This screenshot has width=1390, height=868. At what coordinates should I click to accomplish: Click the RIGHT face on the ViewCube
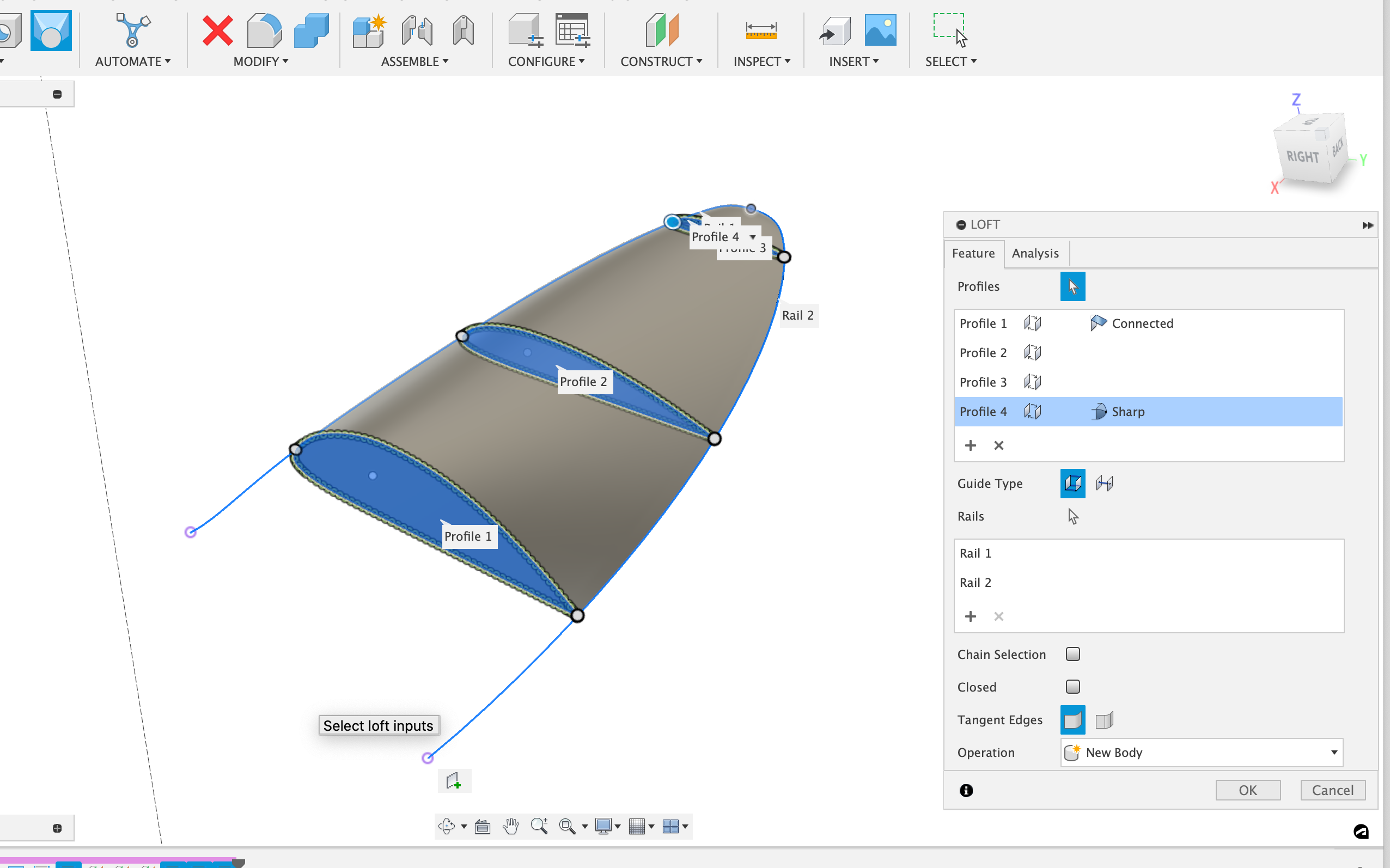1302,156
